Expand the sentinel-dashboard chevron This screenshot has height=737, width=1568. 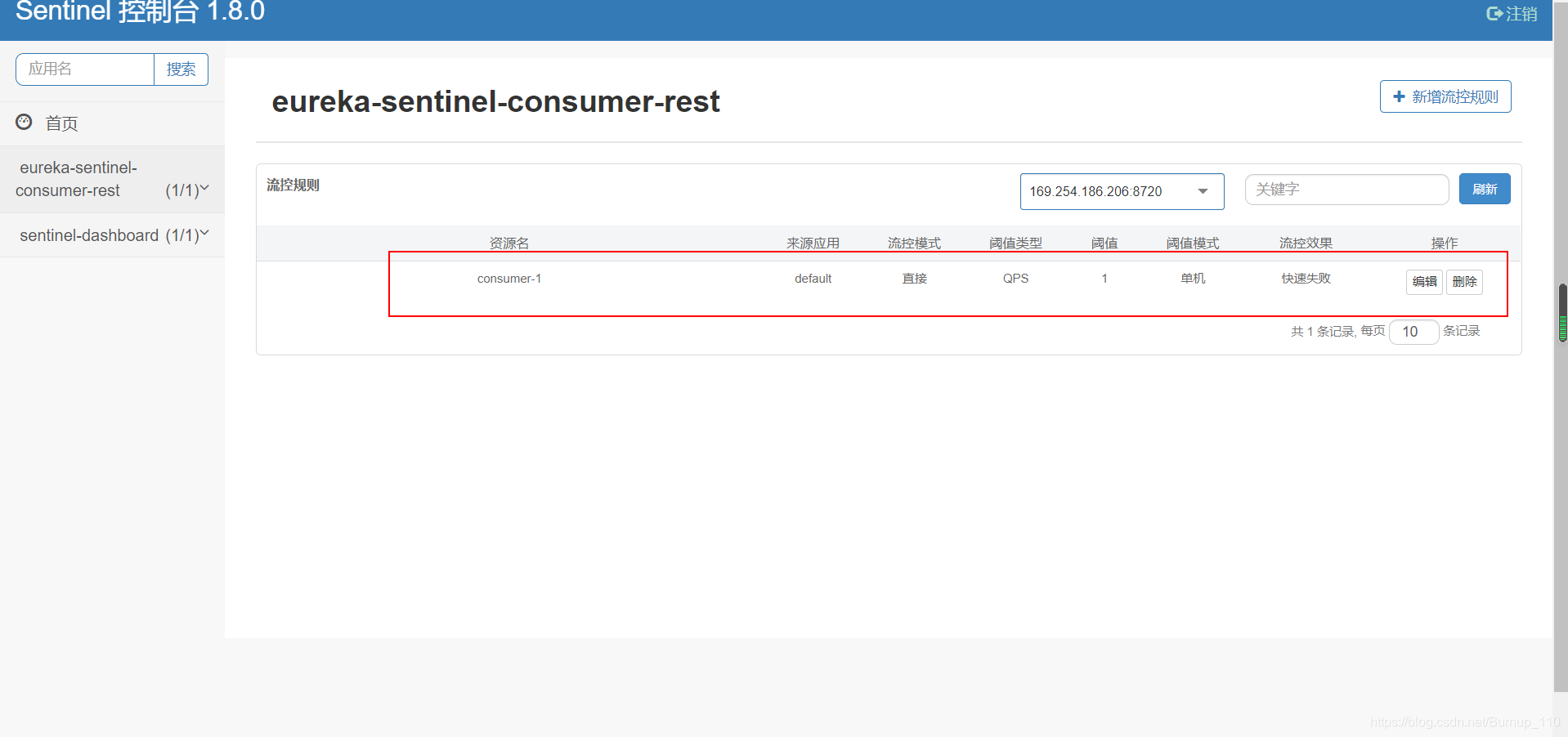pyautogui.click(x=204, y=234)
